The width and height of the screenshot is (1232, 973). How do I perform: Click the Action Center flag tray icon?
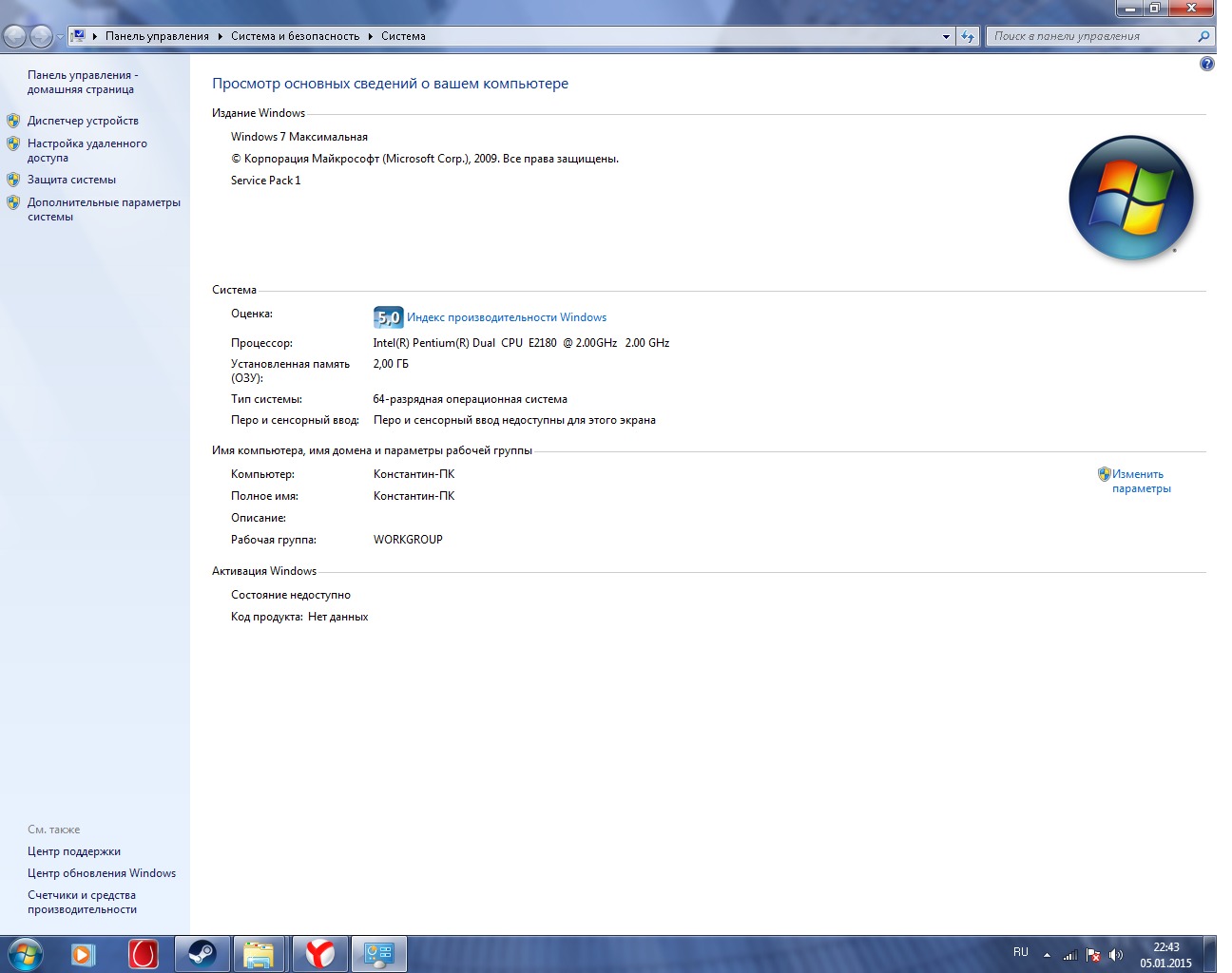coord(1093,955)
